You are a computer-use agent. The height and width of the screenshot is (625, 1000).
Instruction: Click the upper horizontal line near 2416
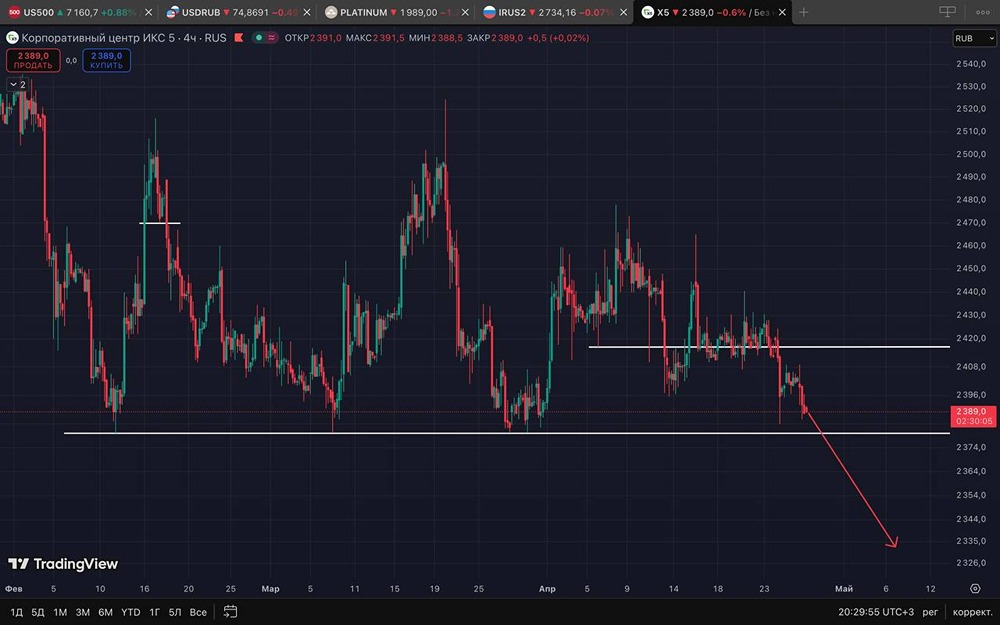(x=769, y=347)
